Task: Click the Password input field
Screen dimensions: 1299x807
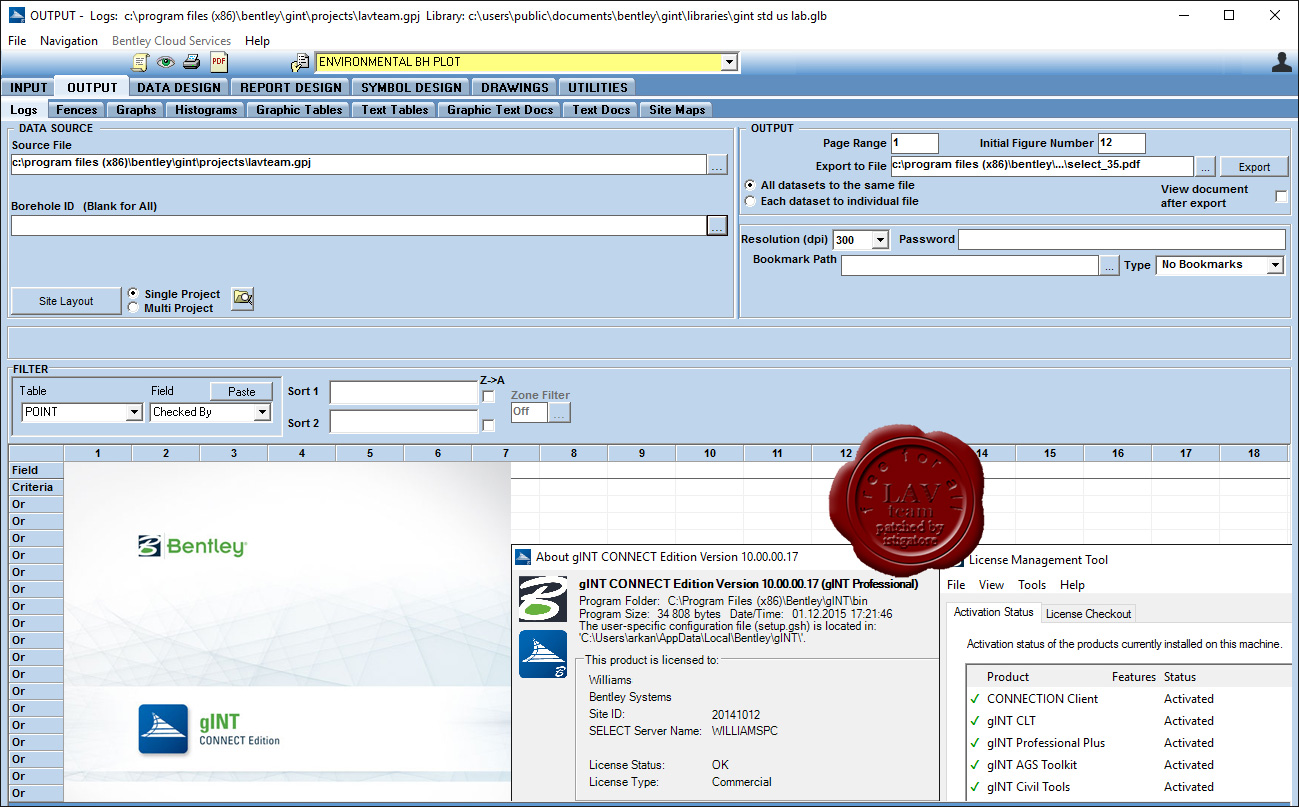Action: pos(1122,240)
